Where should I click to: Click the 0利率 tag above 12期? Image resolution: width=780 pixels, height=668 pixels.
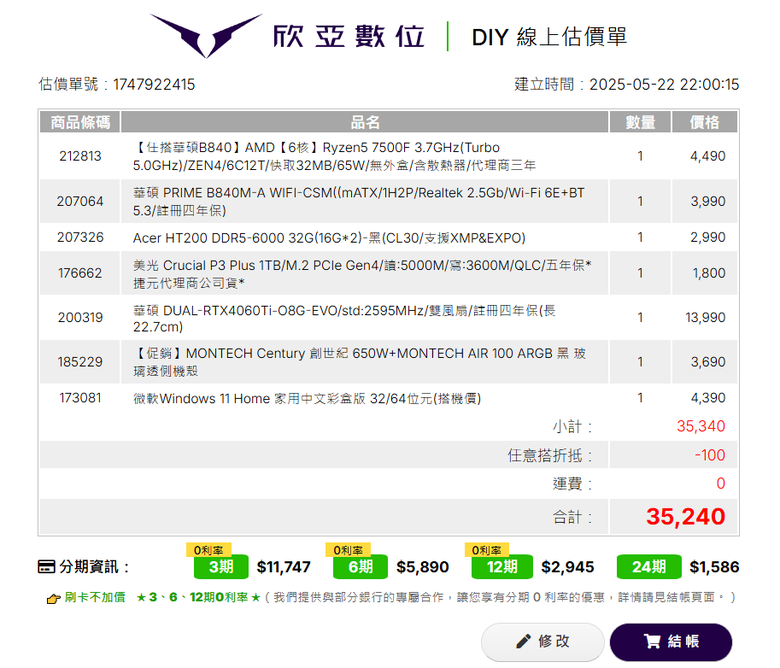487,550
